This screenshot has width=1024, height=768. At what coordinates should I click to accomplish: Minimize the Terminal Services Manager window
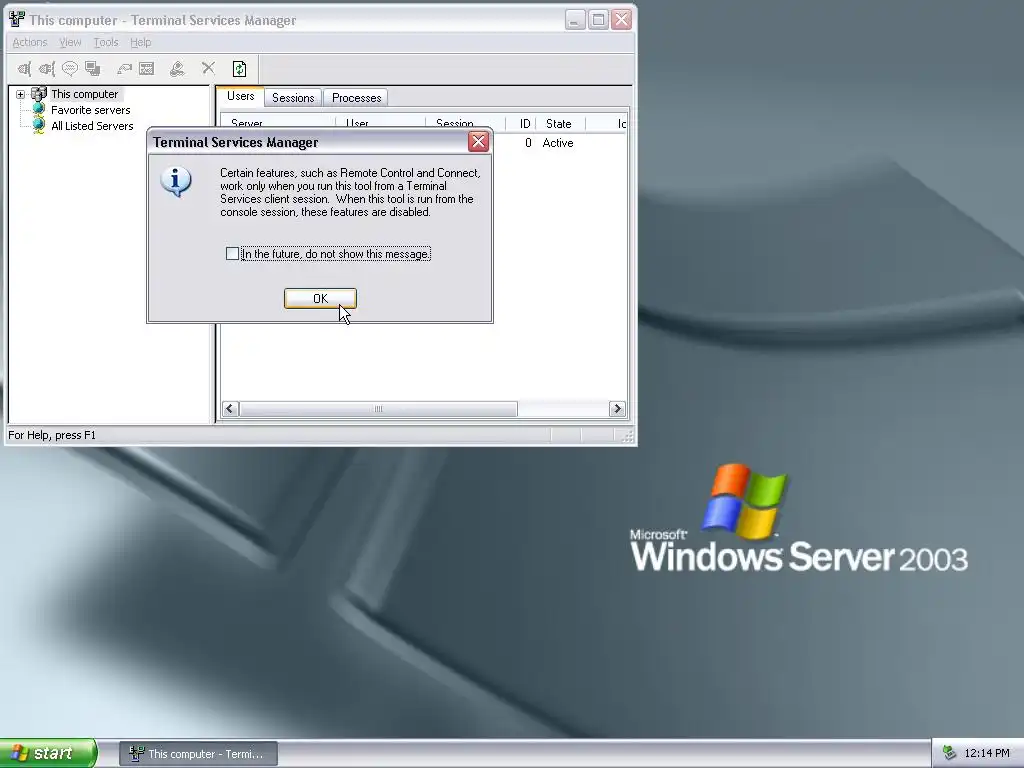click(x=575, y=20)
